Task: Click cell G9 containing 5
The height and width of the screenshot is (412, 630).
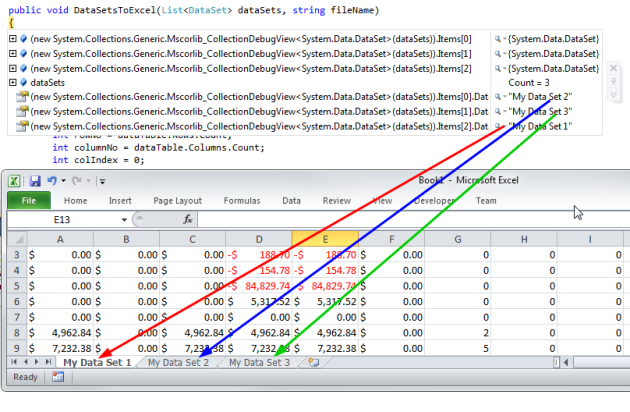Action: tap(458, 348)
